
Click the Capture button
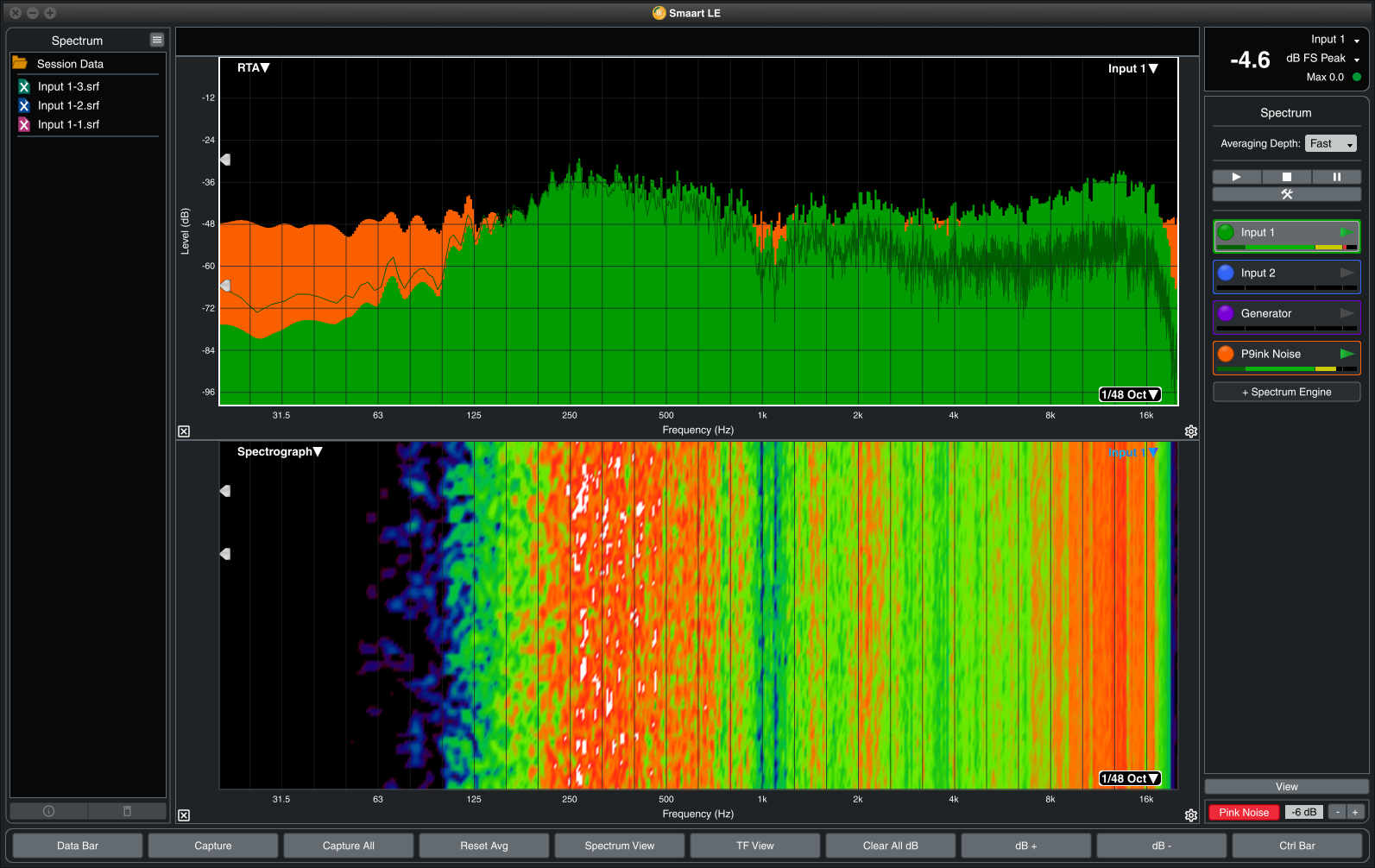(213, 846)
